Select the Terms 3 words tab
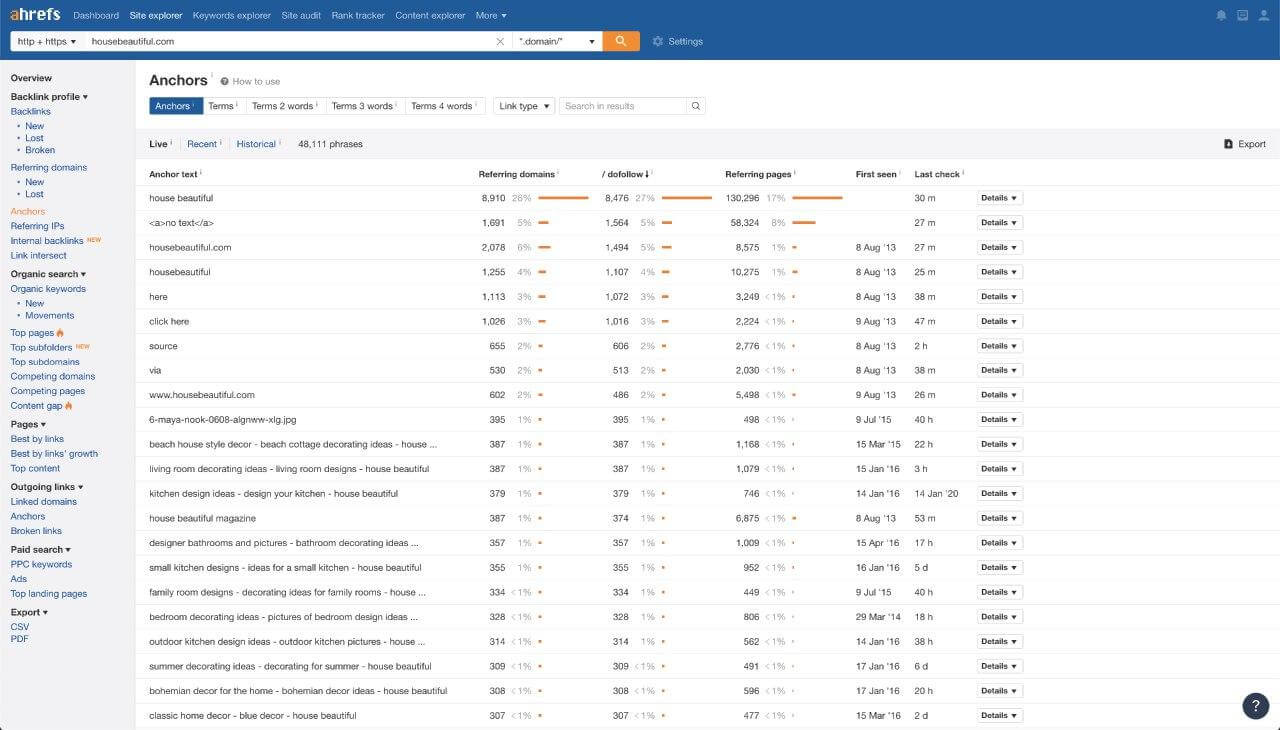 365,106
